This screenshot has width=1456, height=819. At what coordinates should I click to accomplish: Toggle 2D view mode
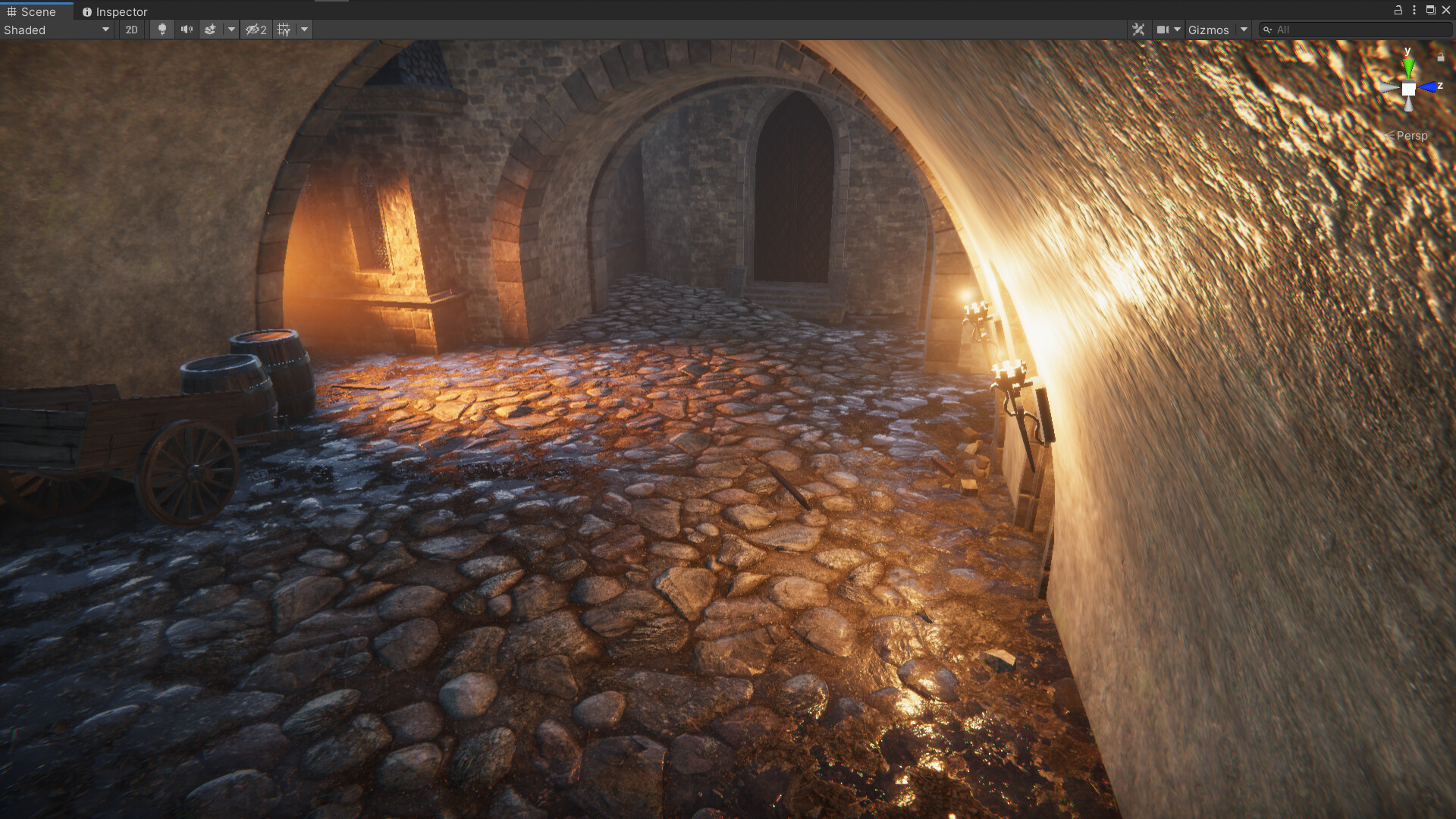click(130, 30)
